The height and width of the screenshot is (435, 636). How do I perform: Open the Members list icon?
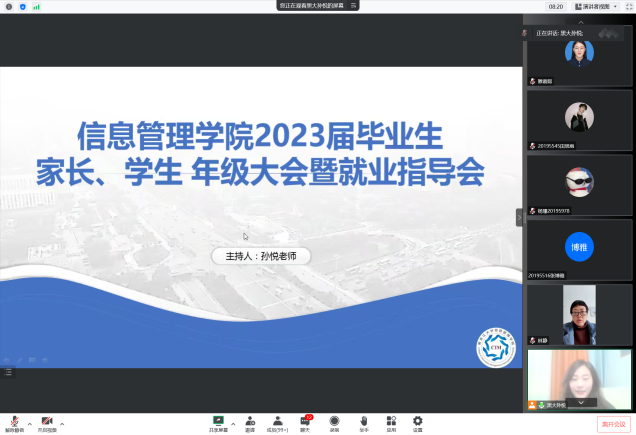click(277, 422)
